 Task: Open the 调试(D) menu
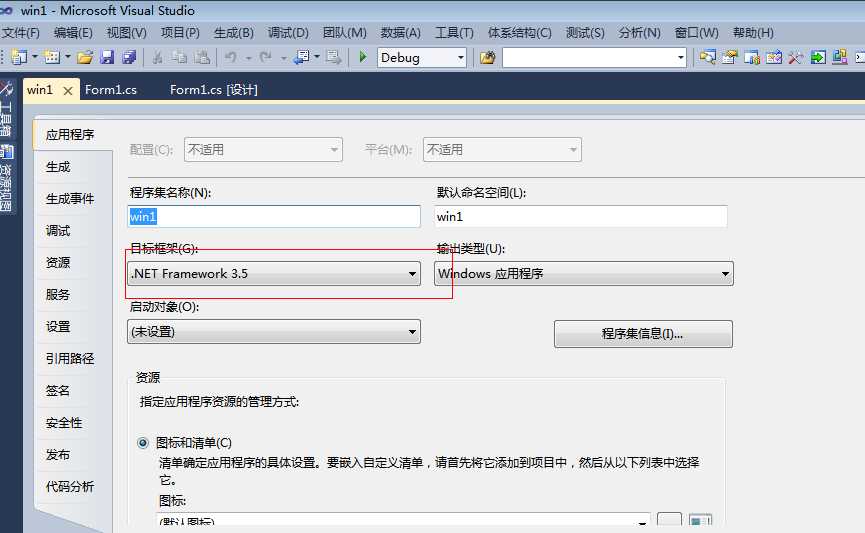click(x=288, y=33)
